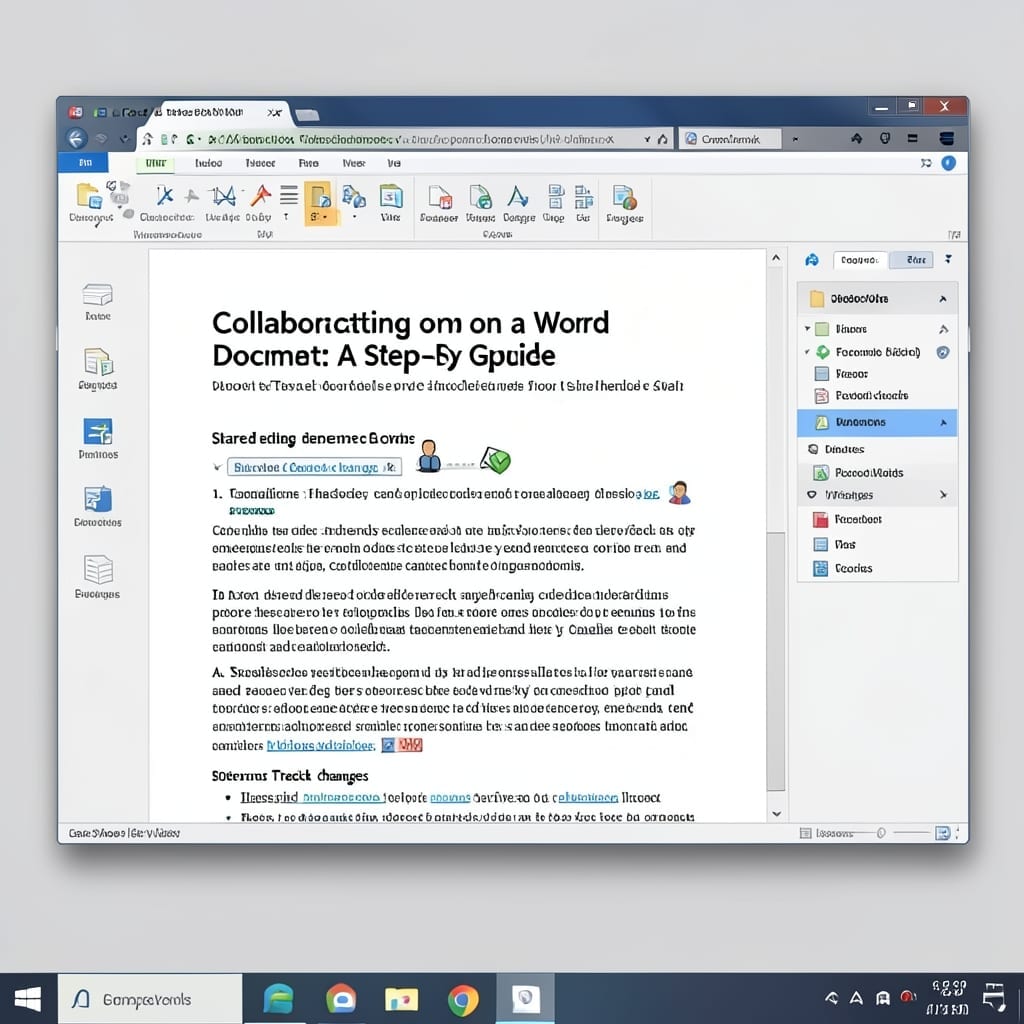Click the shield icon in window toolbar

[886, 138]
